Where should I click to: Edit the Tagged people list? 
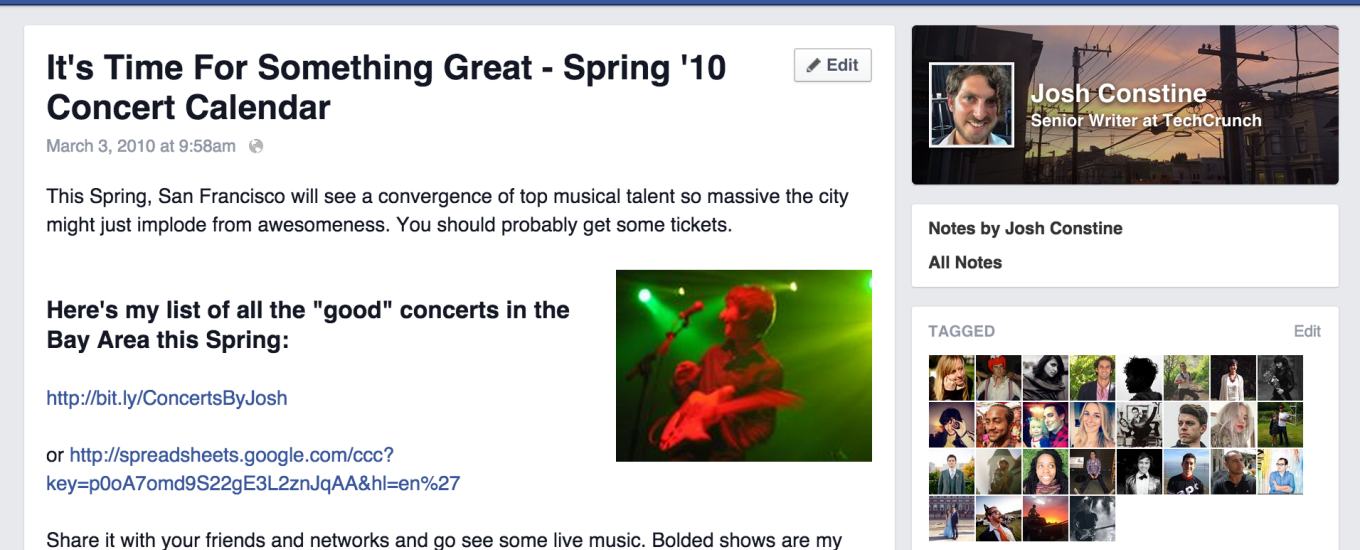click(x=1307, y=331)
